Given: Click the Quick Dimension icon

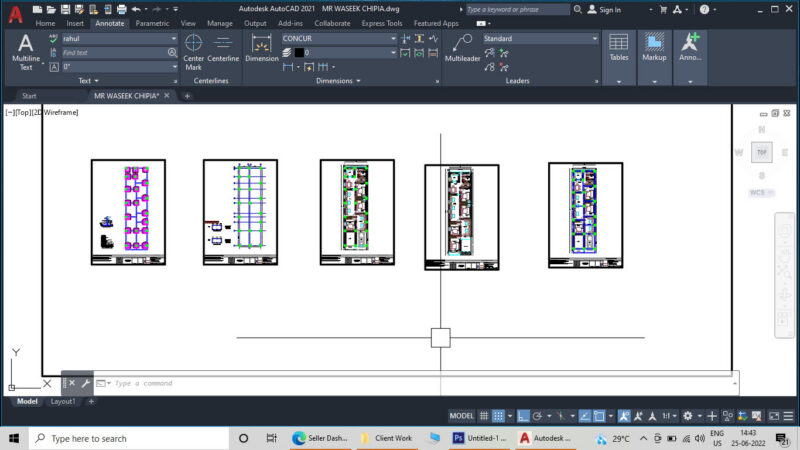Looking at the screenshot, I should (309, 67).
